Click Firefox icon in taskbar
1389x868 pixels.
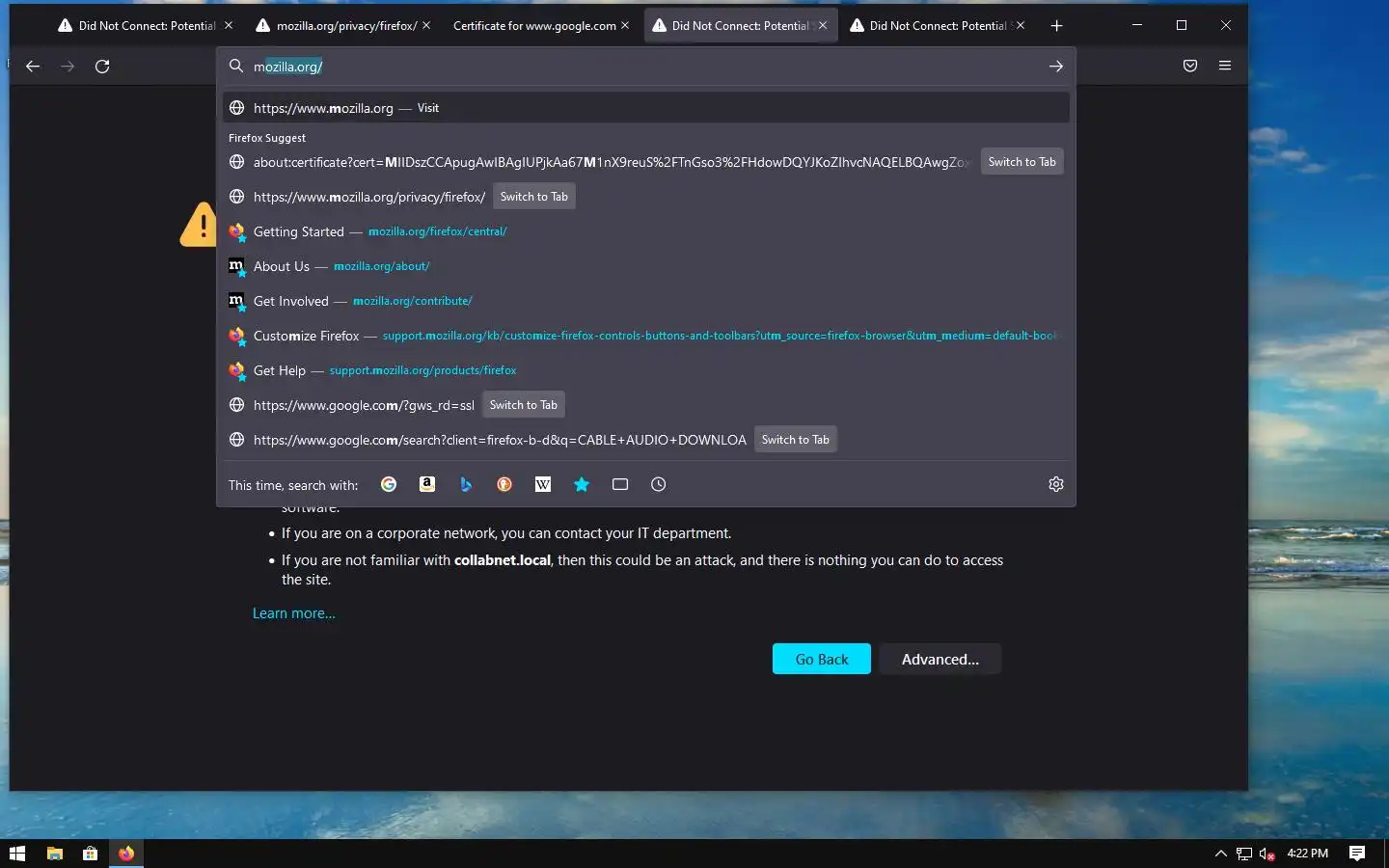(x=126, y=854)
